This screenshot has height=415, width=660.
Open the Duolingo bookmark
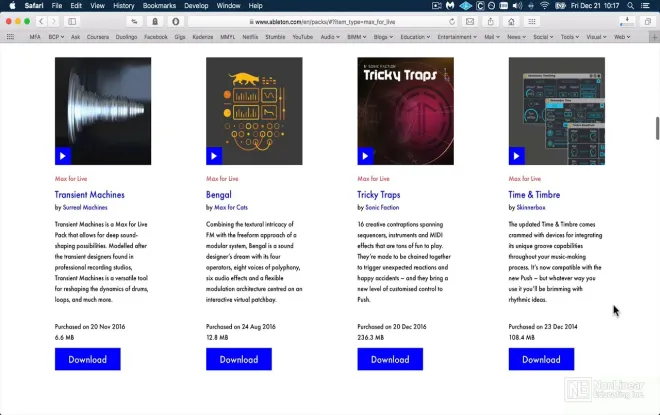pos(126,37)
